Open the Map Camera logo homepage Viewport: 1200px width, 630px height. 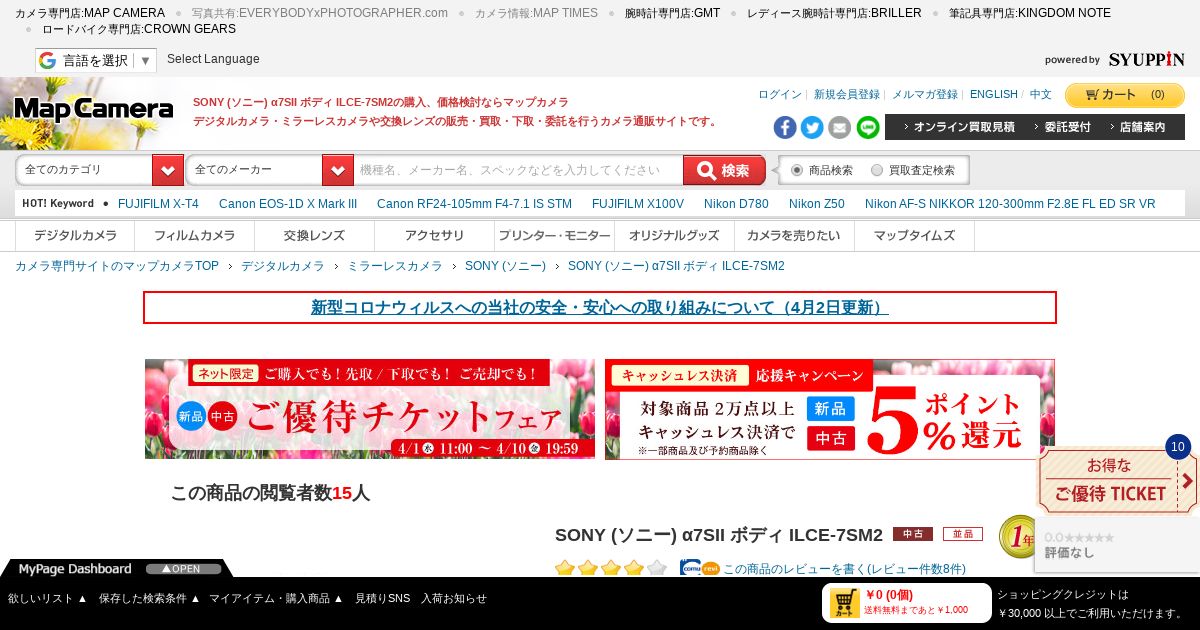pyautogui.click(x=93, y=110)
